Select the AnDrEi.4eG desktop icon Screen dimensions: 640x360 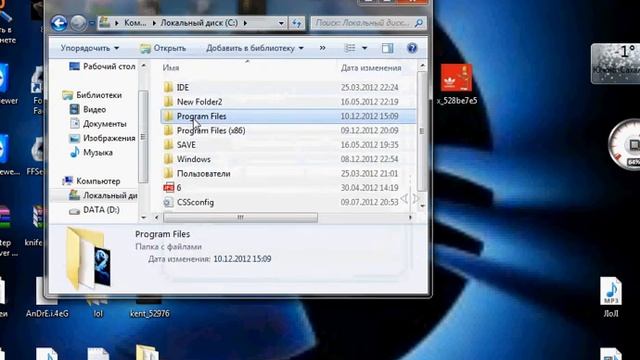pos(47,297)
